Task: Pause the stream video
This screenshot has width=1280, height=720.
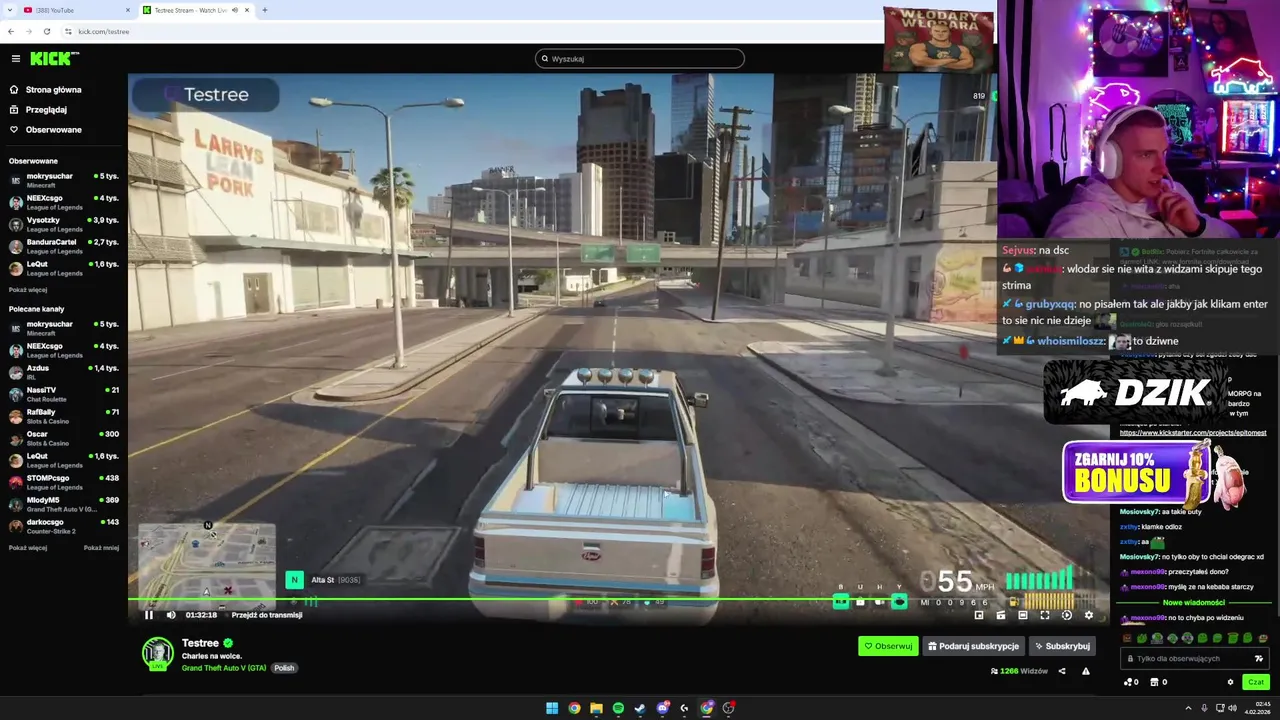Action: point(149,615)
